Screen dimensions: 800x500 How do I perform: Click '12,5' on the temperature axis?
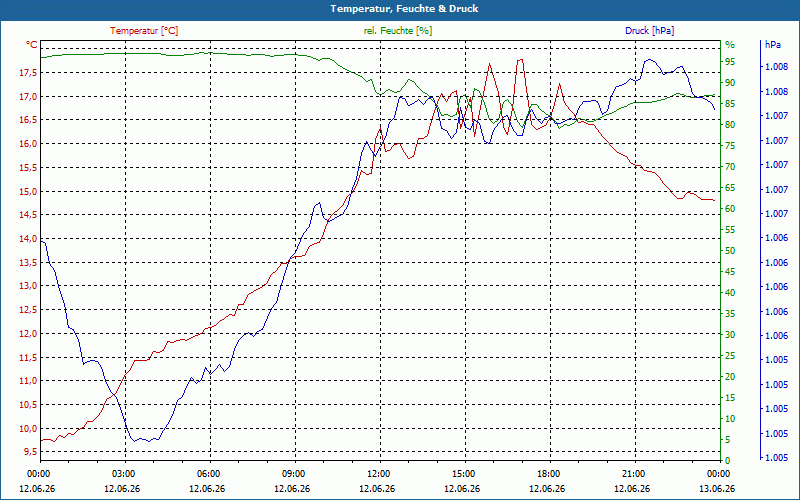click(28, 310)
